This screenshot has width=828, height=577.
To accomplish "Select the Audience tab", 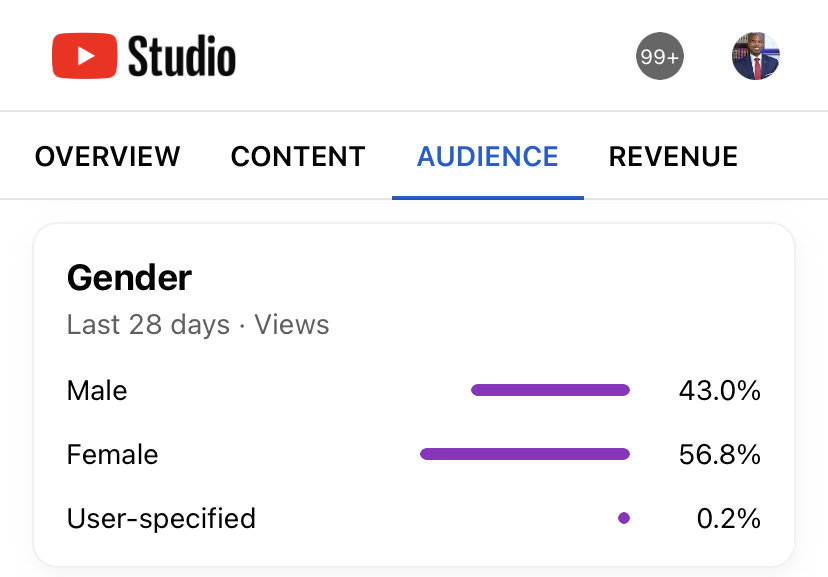I will (487, 157).
